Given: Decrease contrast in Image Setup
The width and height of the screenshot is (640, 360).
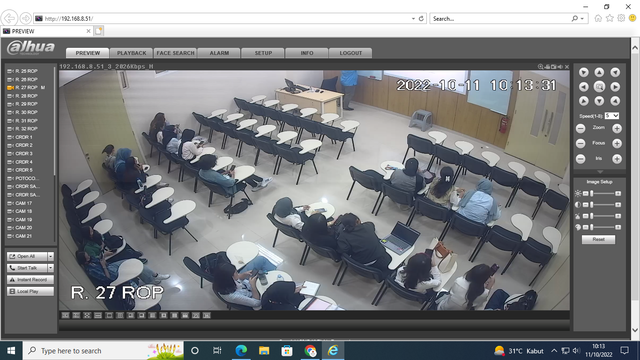Looking at the screenshot, I should [585, 205].
